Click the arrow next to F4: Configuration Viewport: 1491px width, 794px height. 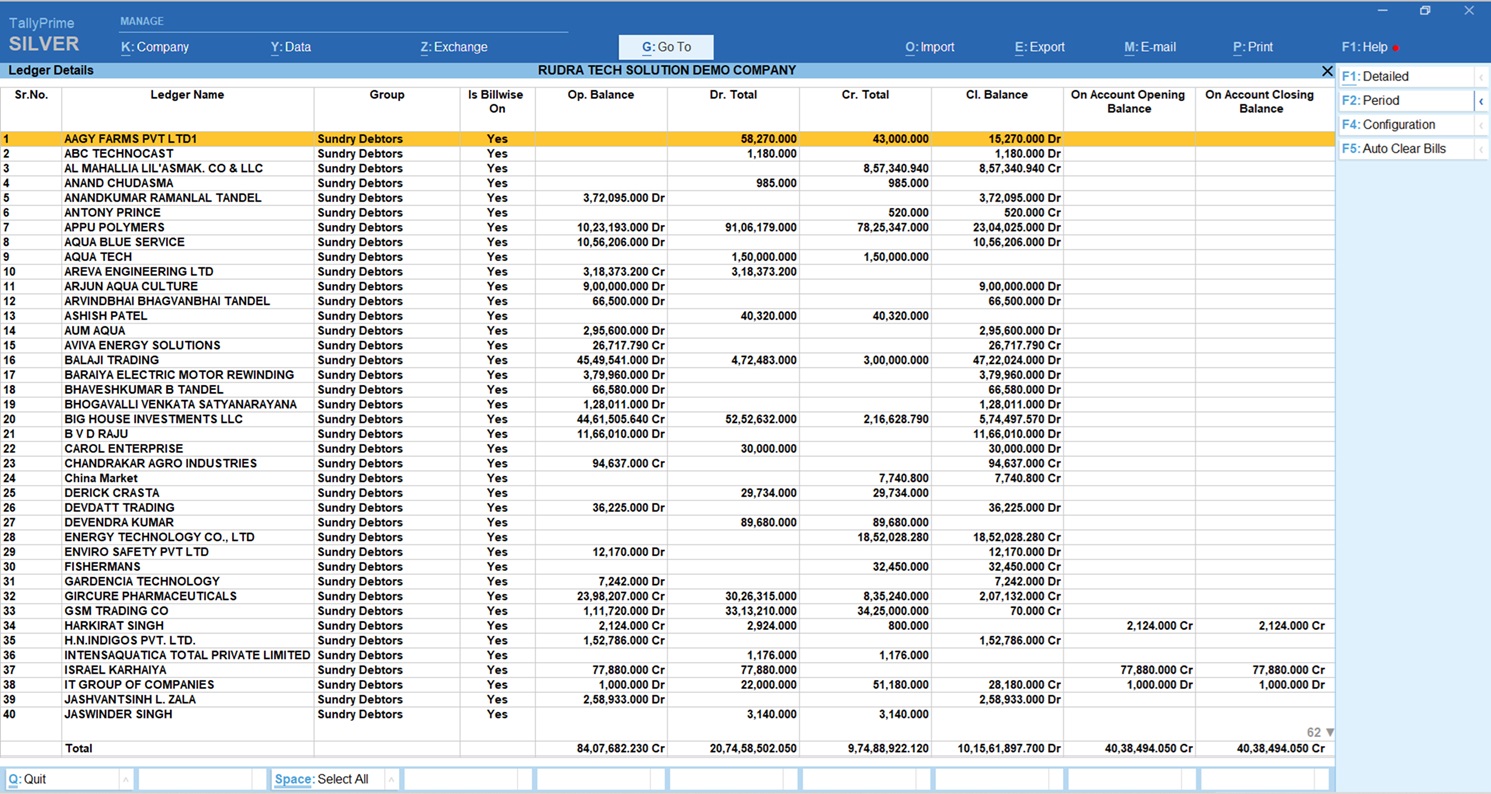pos(1481,125)
